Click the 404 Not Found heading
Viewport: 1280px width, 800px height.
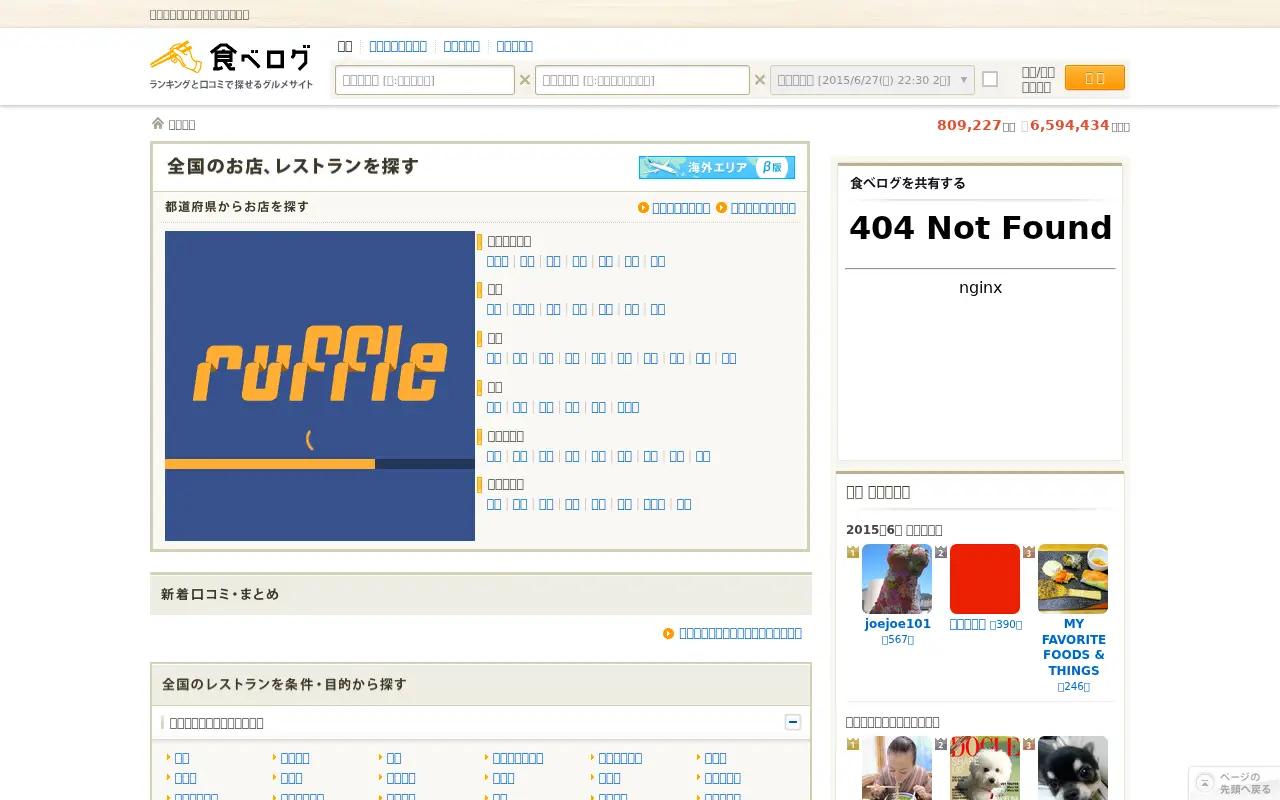[980, 228]
